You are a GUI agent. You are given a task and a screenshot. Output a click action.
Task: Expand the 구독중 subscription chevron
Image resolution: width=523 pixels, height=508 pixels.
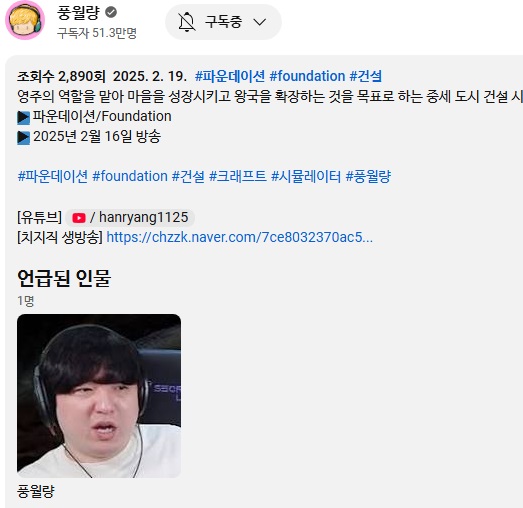pos(259,22)
